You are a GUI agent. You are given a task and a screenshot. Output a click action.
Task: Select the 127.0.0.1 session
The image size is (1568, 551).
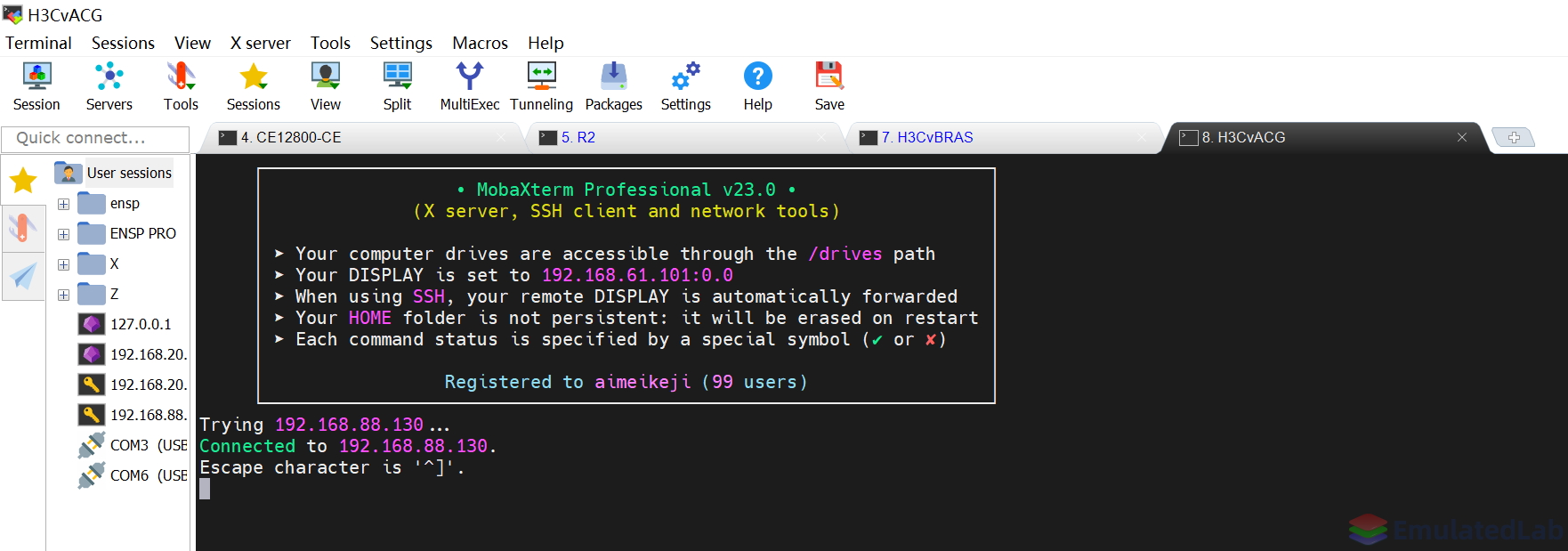125,325
